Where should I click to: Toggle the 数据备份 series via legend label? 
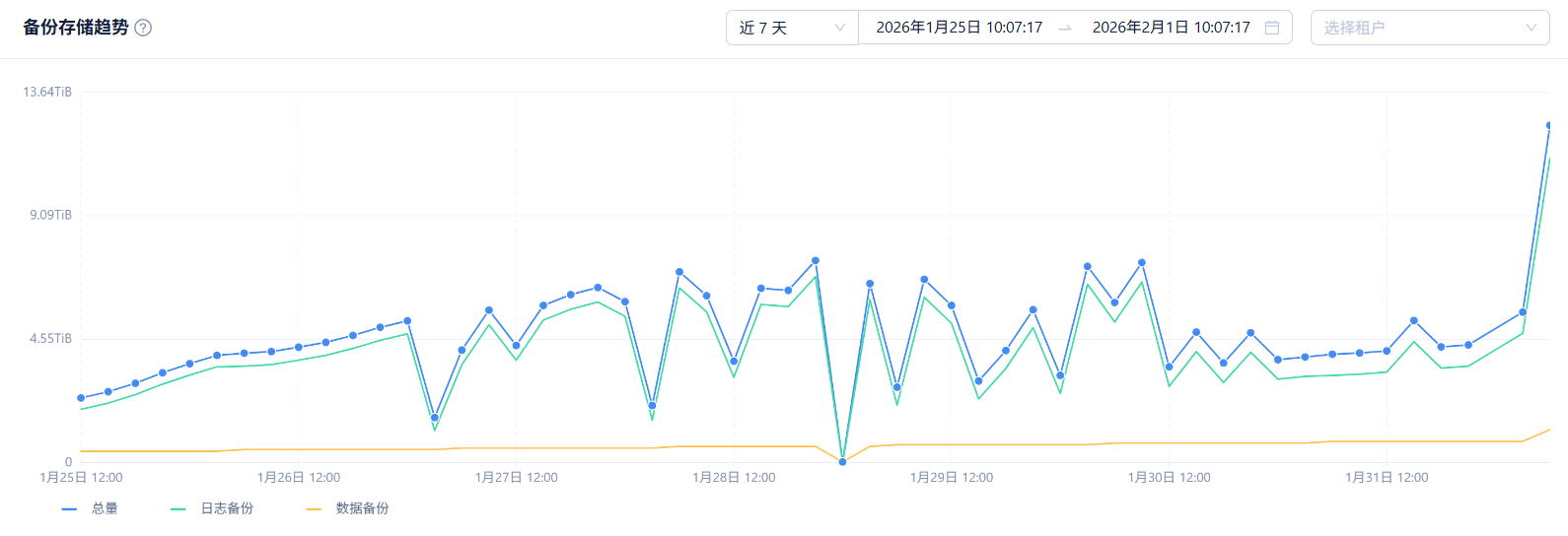tap(362, 508)
